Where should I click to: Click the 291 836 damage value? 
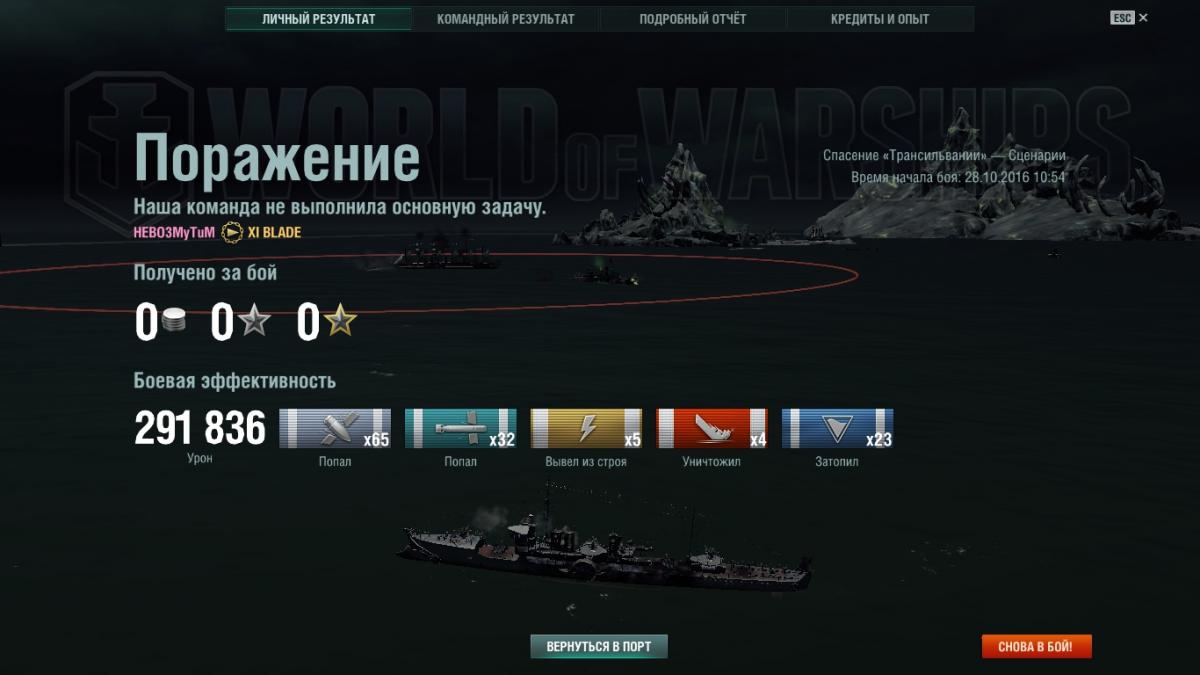200,429
